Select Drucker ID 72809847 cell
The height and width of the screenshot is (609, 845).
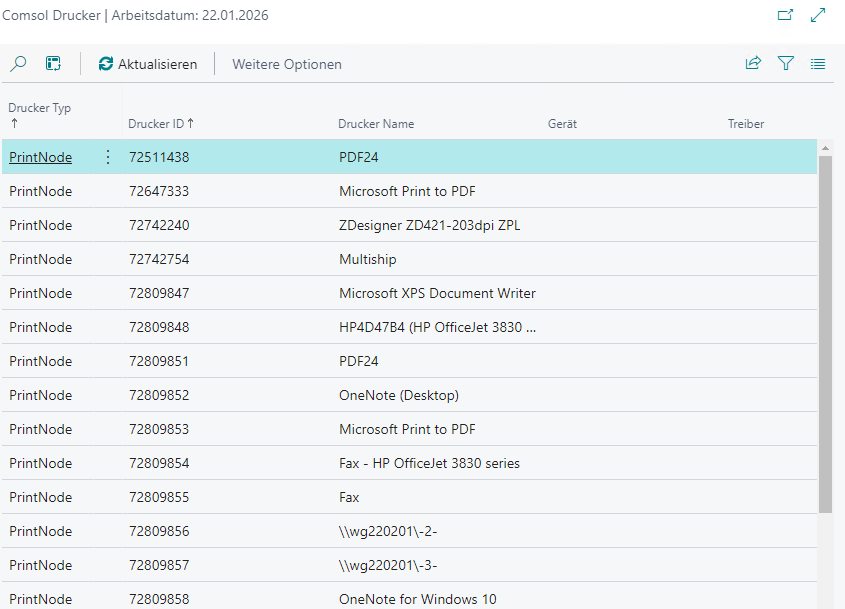coord(159,293)
